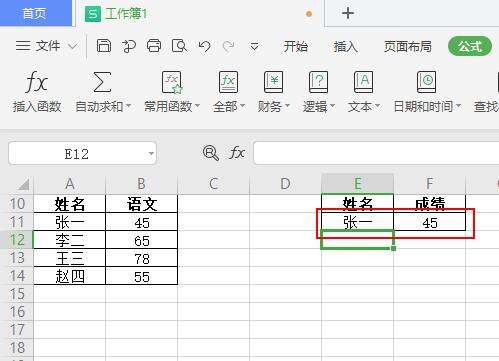Viewport: 499px width, 361px height.
Task: Click the undo arrow icon
Action: point(204,46)
